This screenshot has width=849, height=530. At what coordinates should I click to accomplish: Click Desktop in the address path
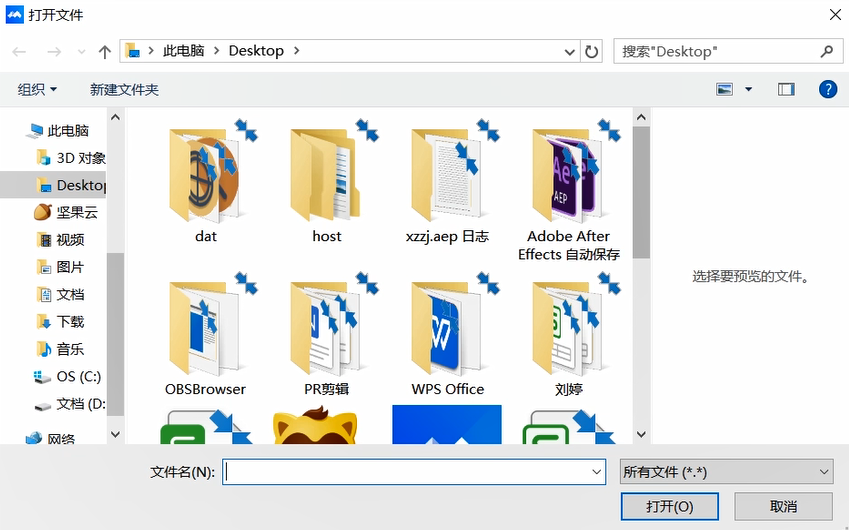click(256, 51)
